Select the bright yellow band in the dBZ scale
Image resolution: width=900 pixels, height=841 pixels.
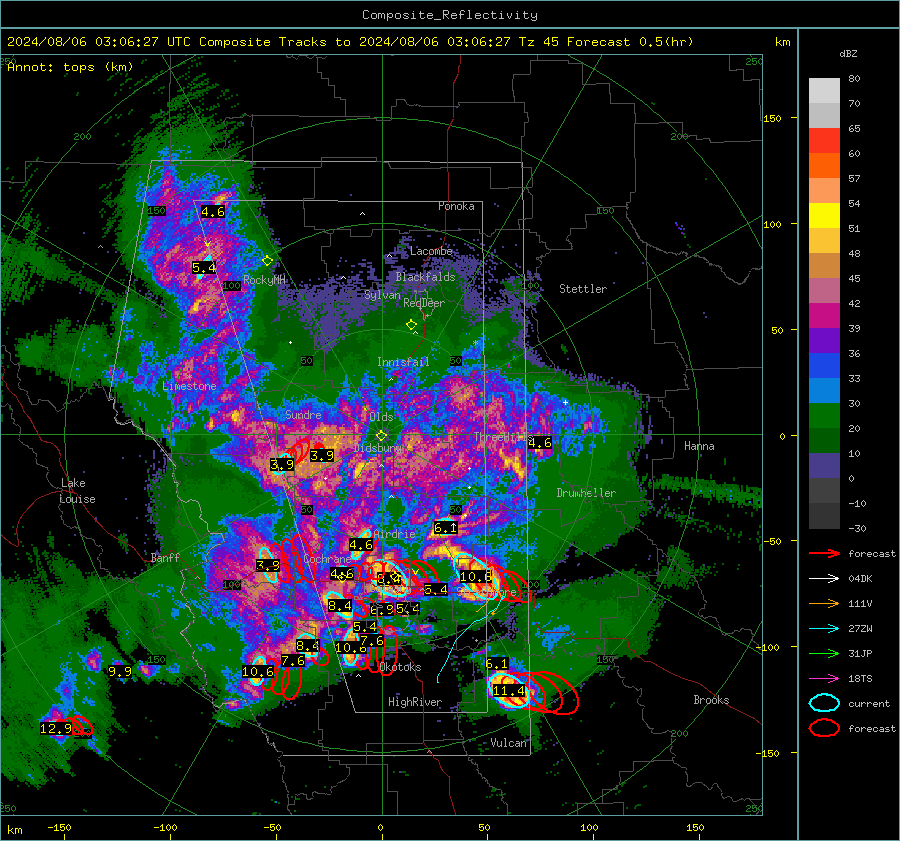(824, 216)
